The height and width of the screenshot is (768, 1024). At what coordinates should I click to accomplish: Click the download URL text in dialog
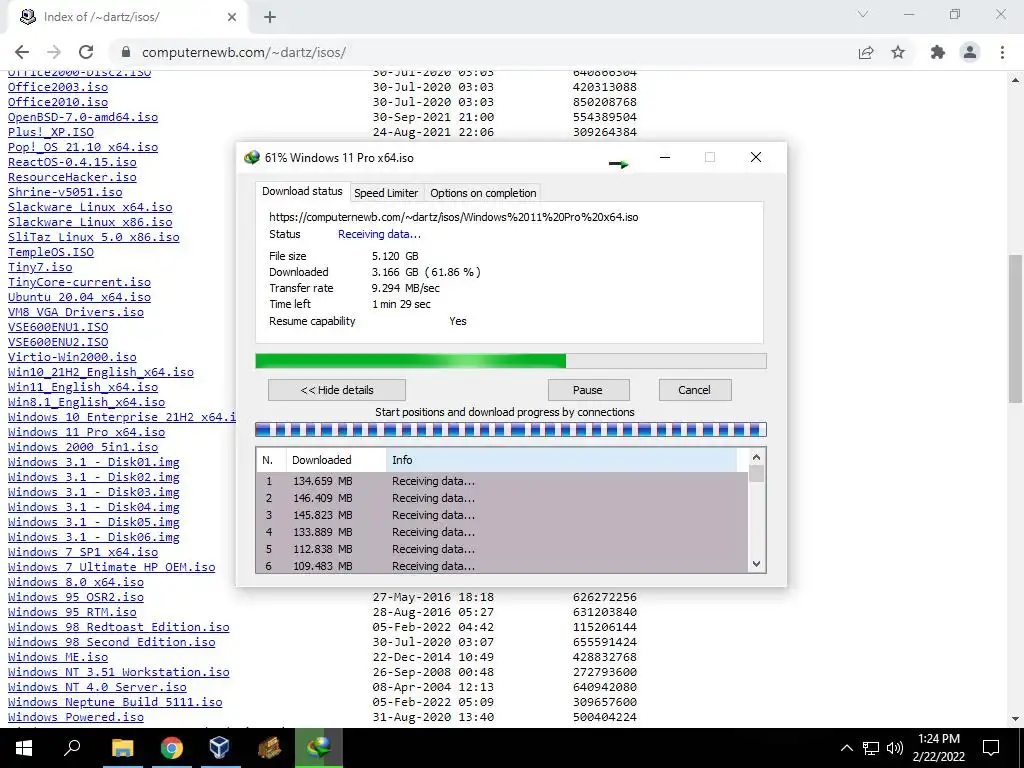pyautogui.click(x=454, y=217)
